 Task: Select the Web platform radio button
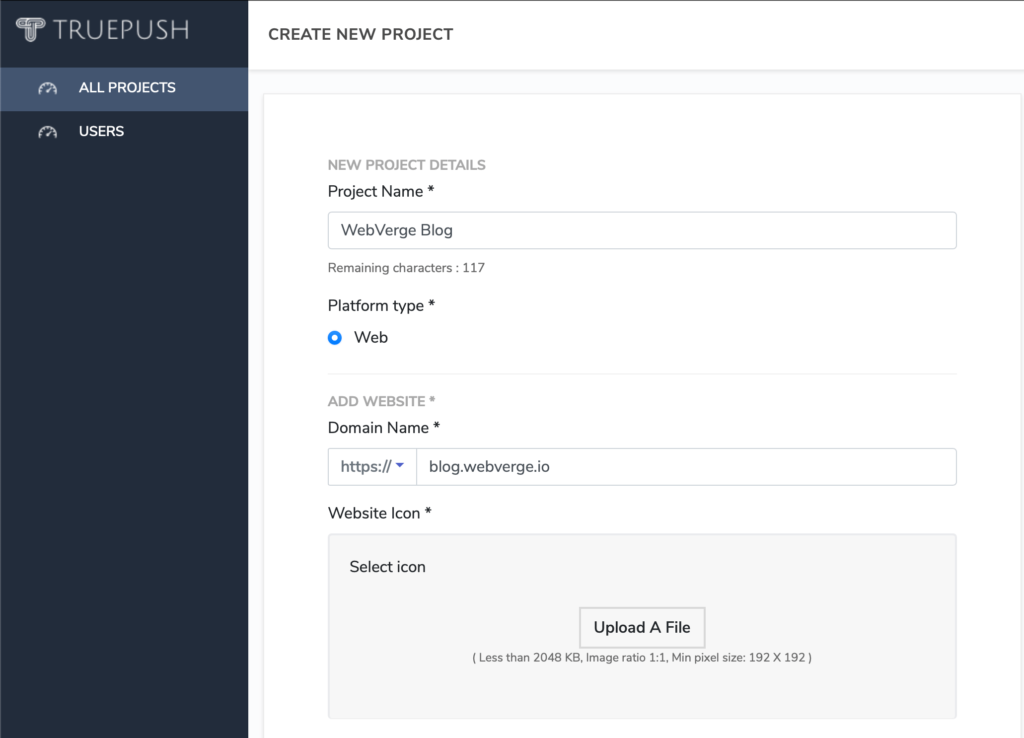coord(334,337)
